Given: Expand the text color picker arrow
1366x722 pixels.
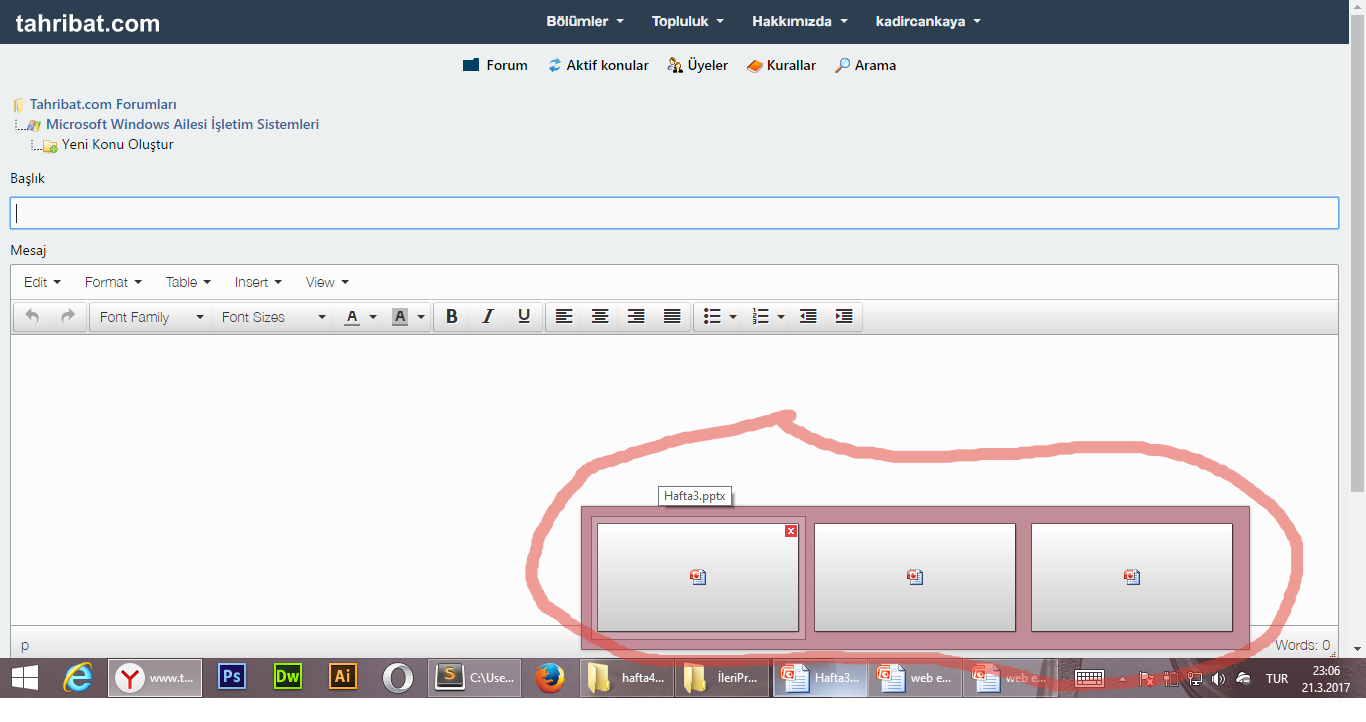Looking at the screenshot, I should click(373, 317).
